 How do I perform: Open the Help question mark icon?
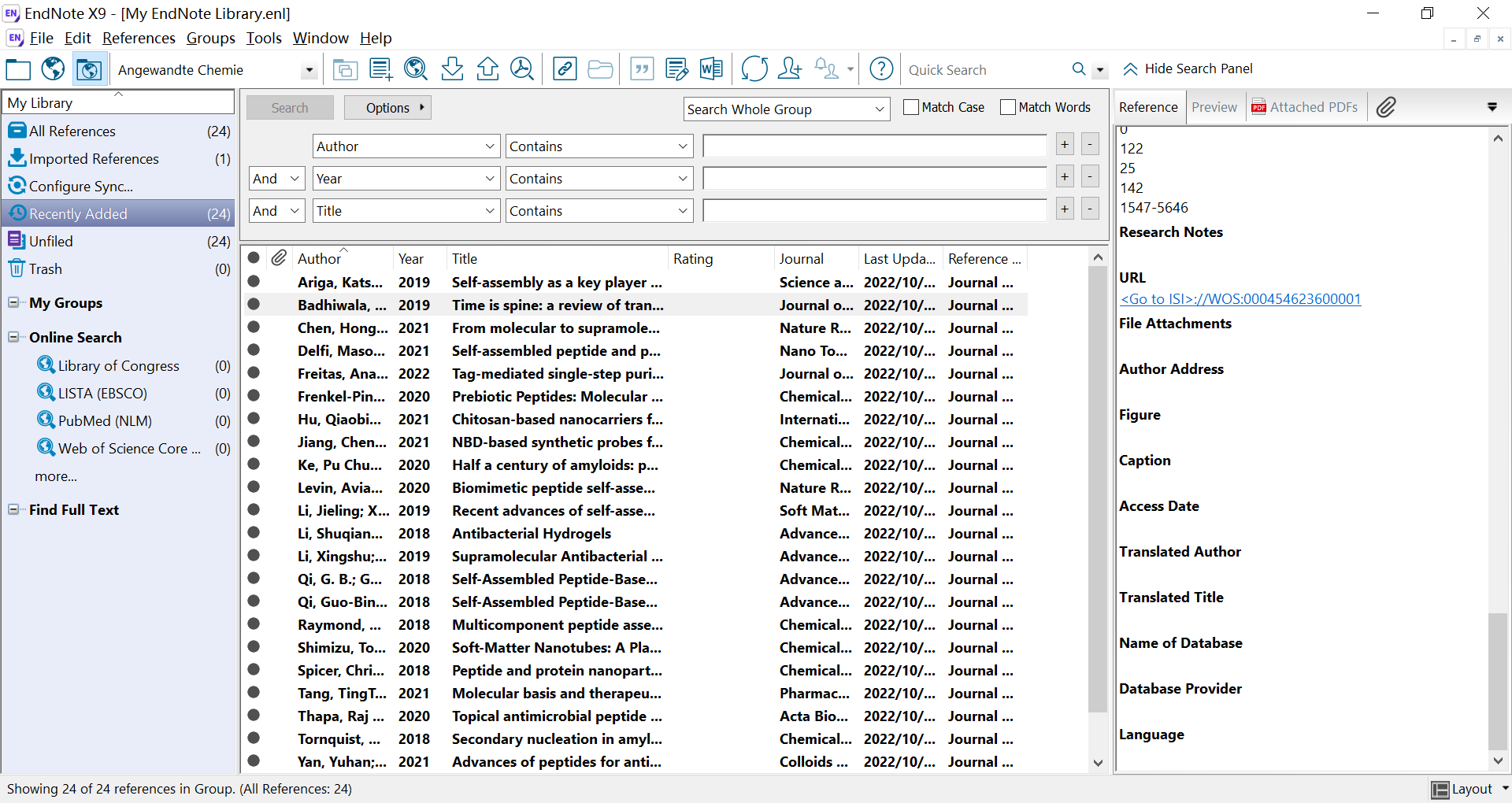tap(881, 69)
